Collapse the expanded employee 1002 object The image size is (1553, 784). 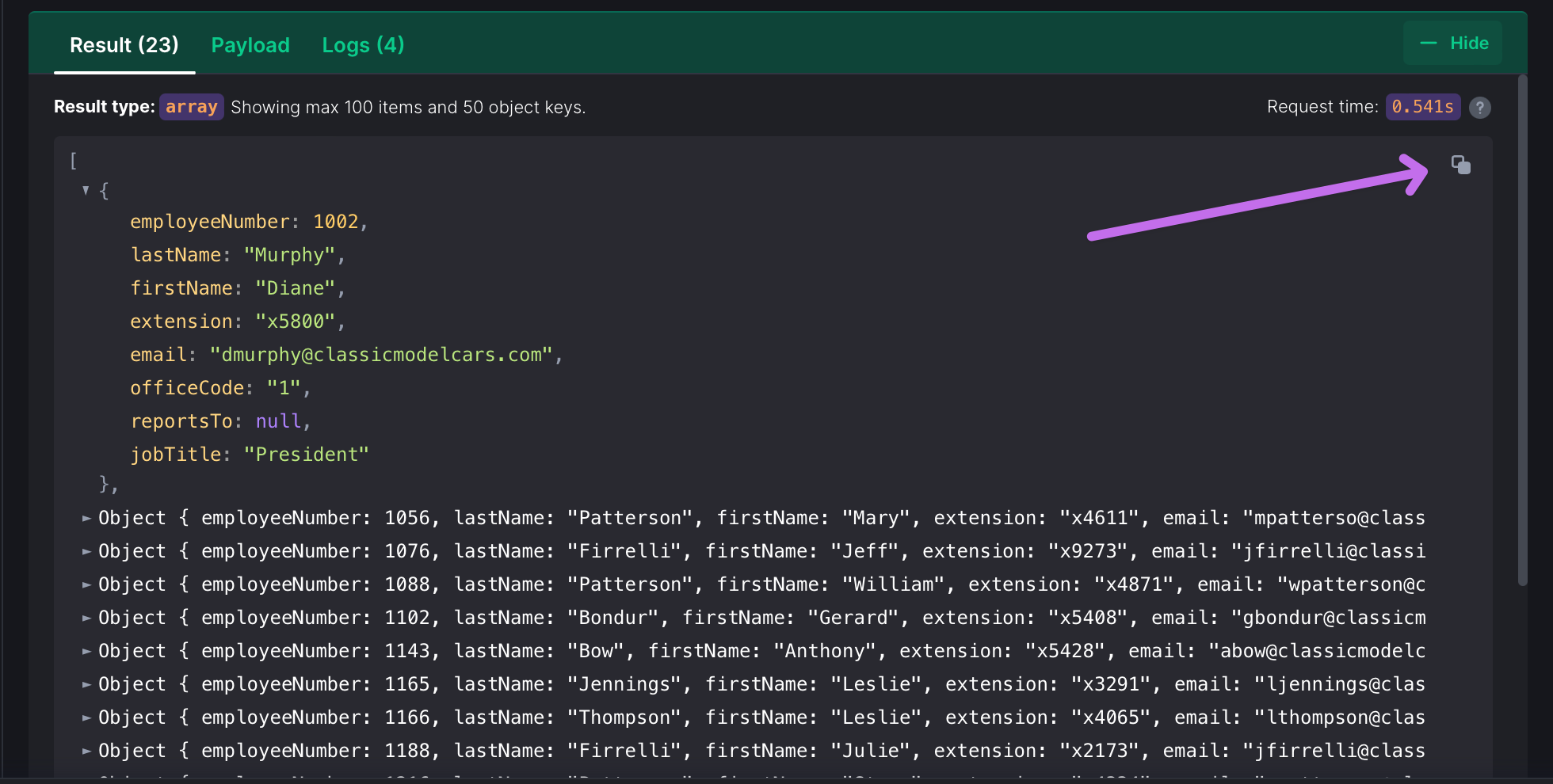pyautogui.click(x=86, y=190)
